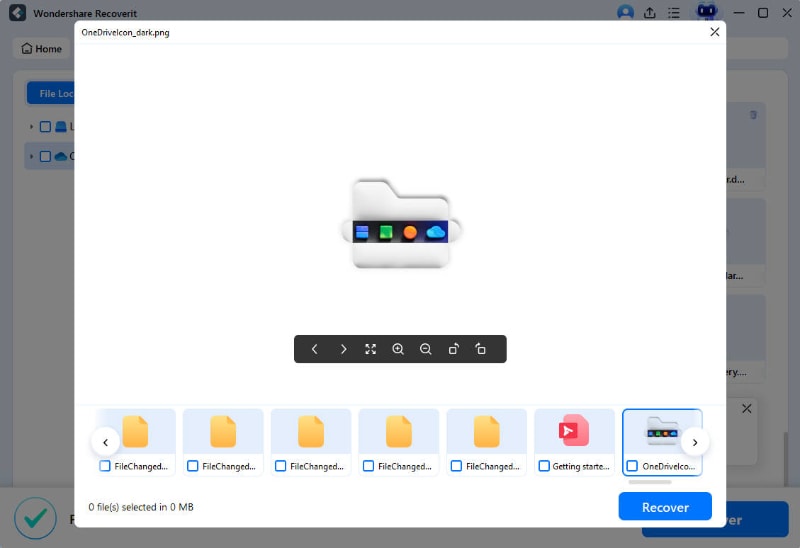The image size is (800, 548).
Task: Show earlier thumbnails with the left arrow
Action: 106,442
